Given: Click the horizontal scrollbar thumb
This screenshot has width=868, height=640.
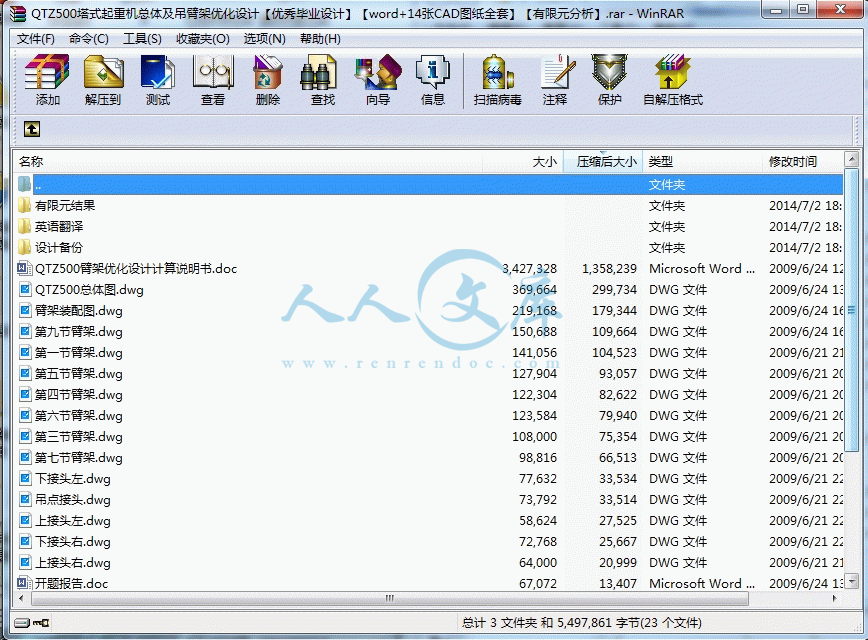Looking at the screenshot, I should click(x=390, y=598).
